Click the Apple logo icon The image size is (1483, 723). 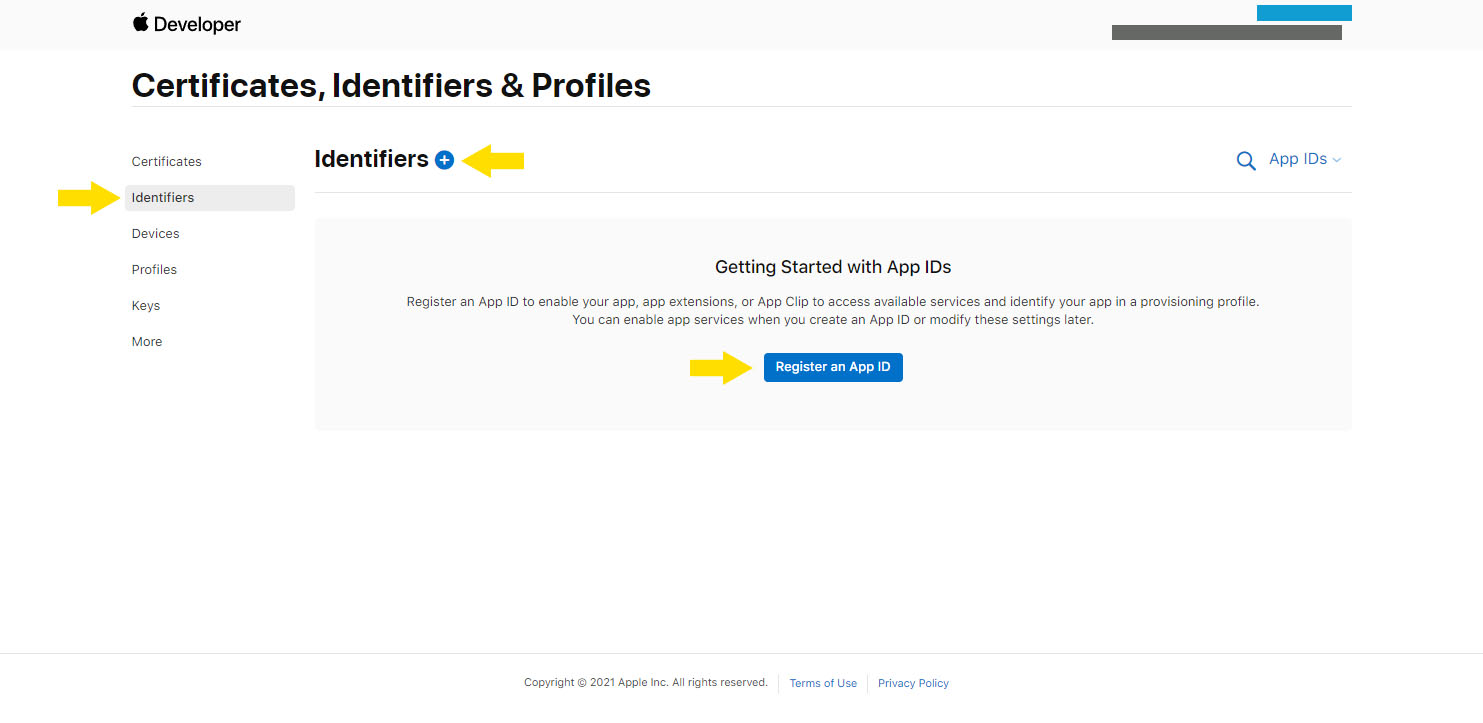pos(140,23)
